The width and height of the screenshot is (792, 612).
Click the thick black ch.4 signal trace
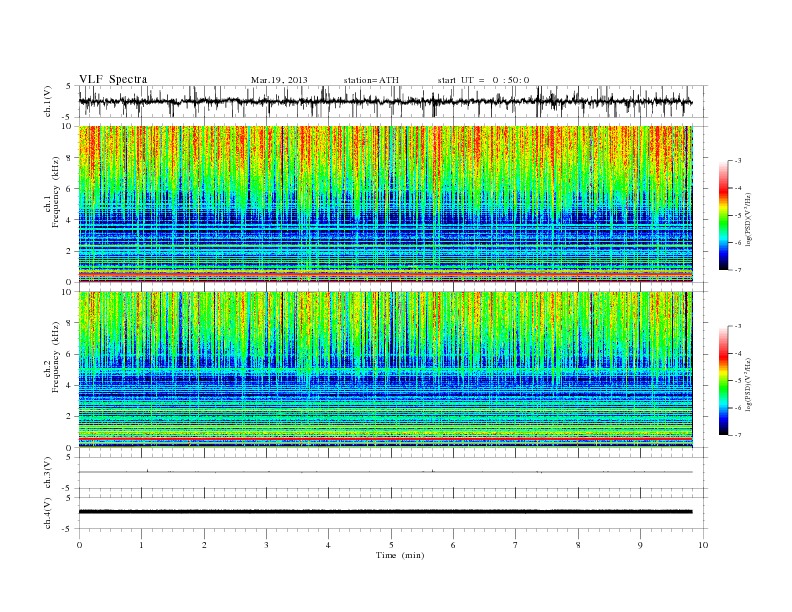pos(385,512)
